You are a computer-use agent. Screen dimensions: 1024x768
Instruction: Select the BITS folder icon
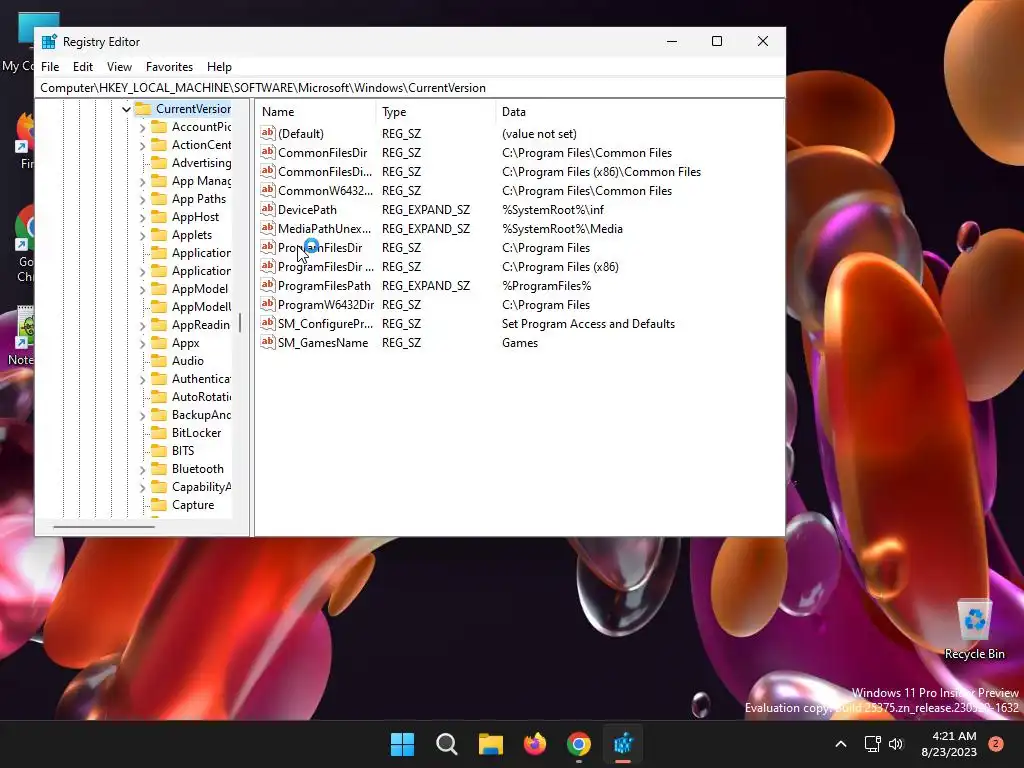click(x=159, y=451)
